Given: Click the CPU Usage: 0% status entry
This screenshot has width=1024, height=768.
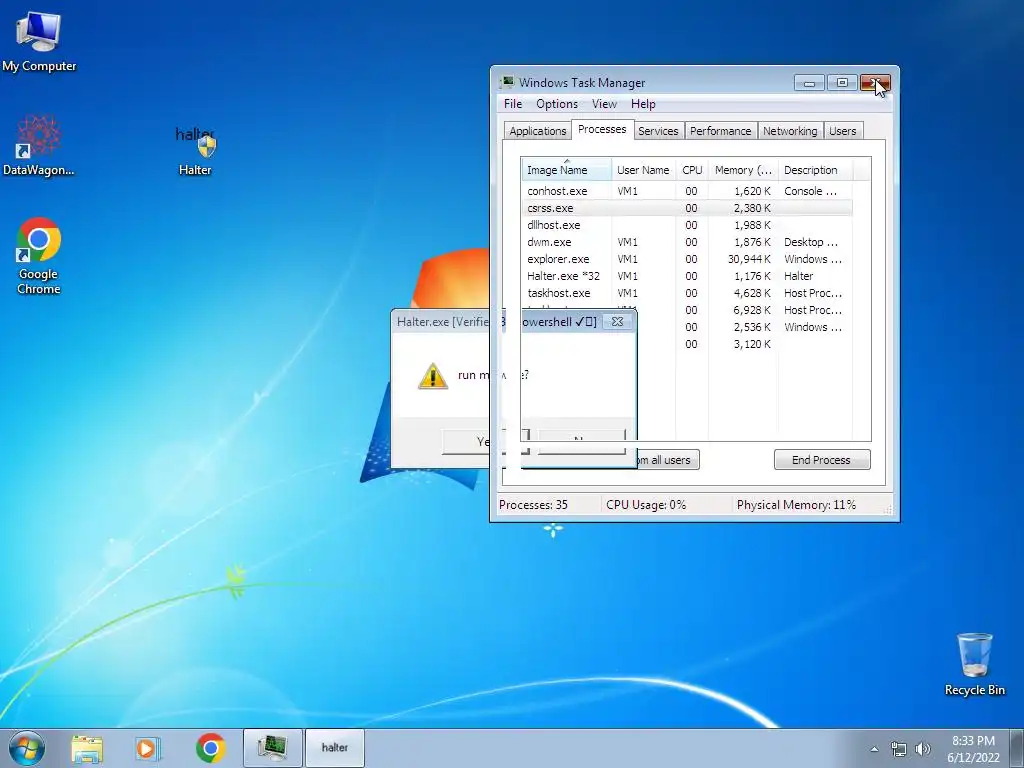Looking at the screenshot, I should (646, 505).
